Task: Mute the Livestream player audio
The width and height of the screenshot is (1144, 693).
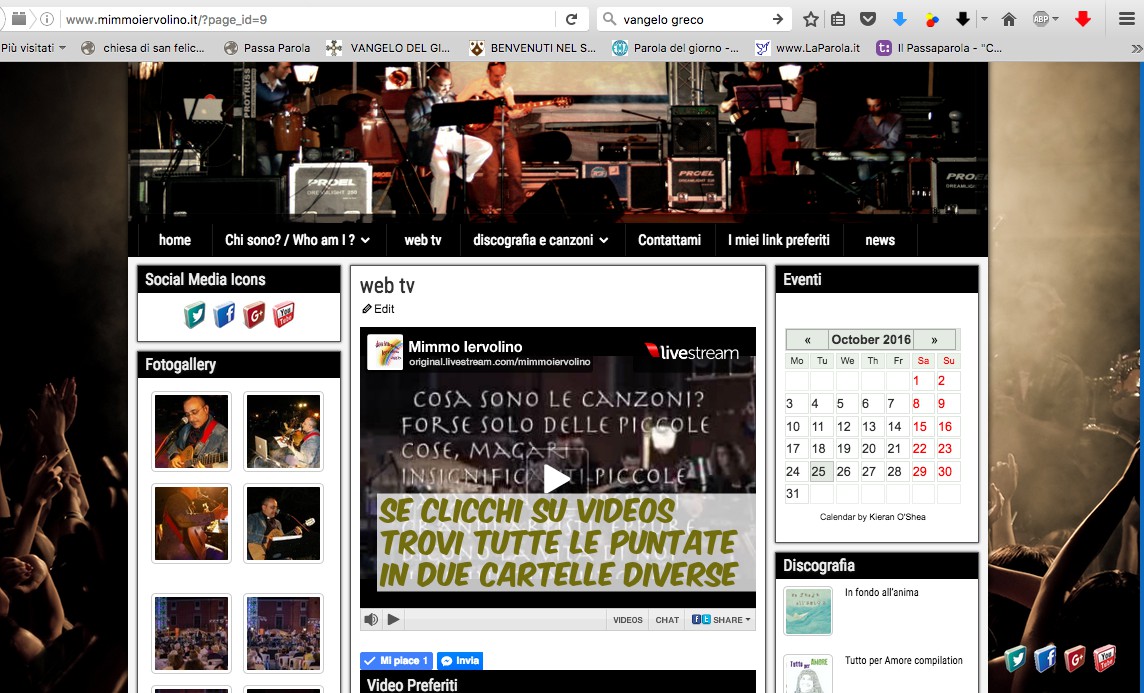Action: click(x=371, y=619)
